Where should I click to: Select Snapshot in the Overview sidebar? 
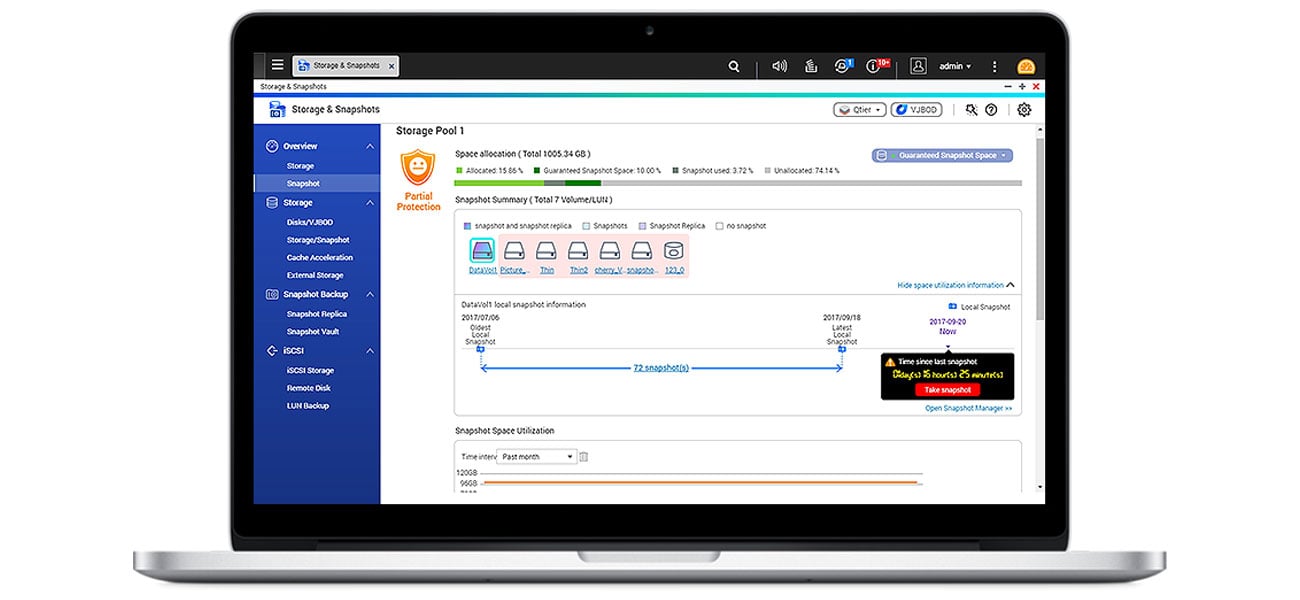coord(303,183)
